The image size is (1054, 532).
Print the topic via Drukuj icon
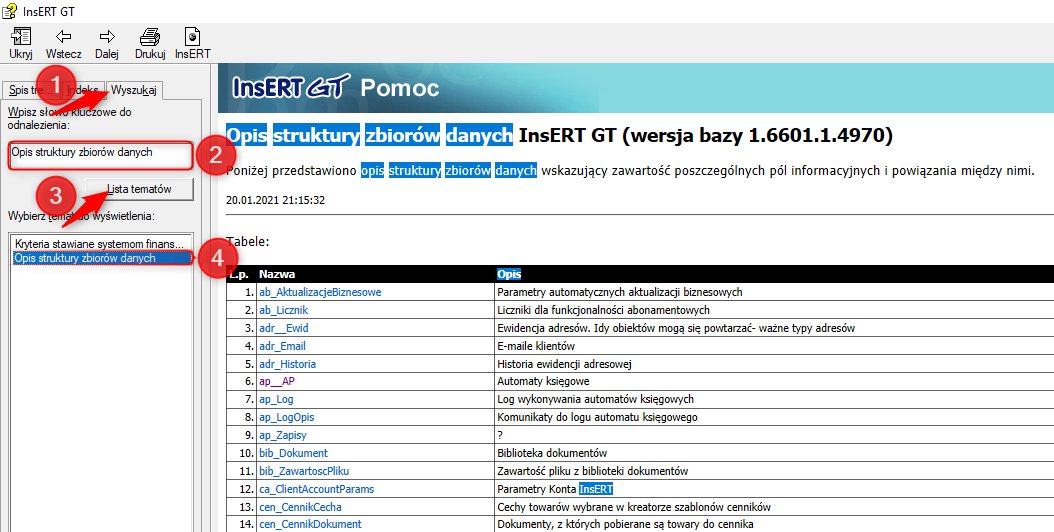pyautogui.click(x=150, y=37)
